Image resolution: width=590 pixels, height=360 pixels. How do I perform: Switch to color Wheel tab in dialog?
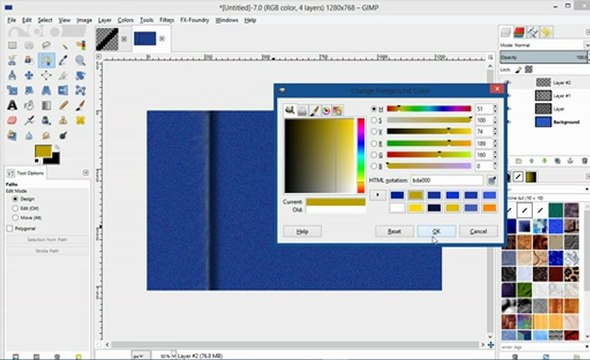(x=326, y=110)
